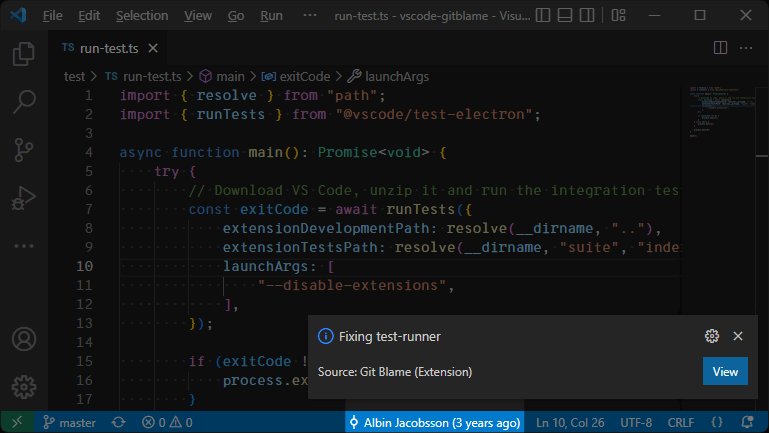Click "--disable-extensions" string on line 11
769x433 pixels.
coord(352,285)
